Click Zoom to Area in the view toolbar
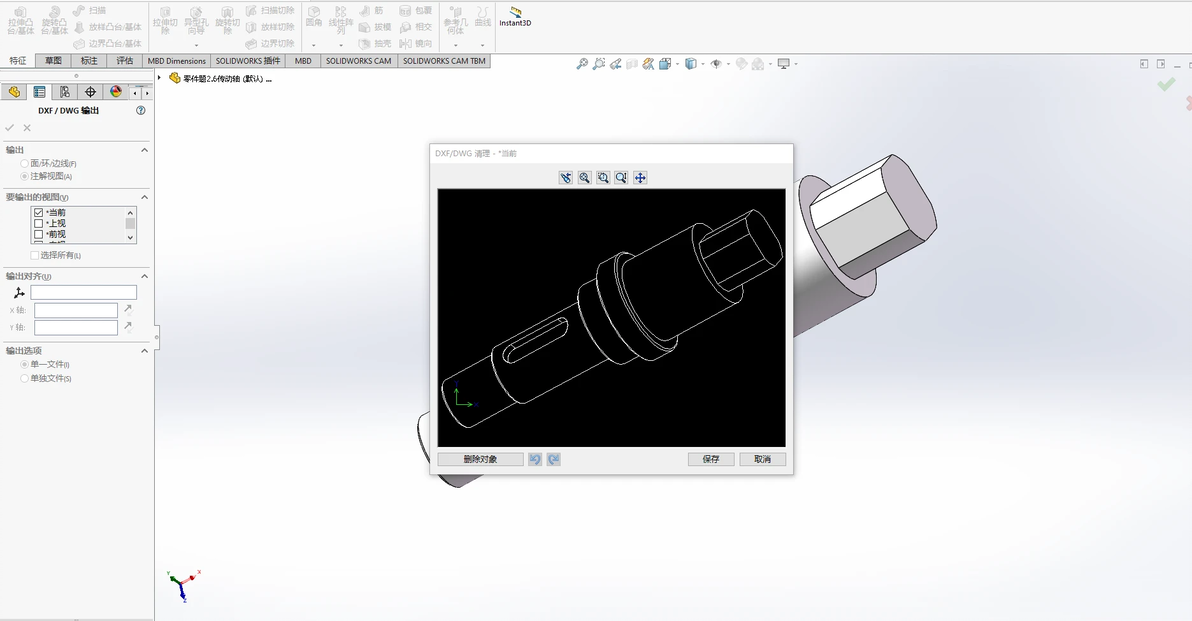Viewport: 1192px width, 621px height. (x=599, y=64)
